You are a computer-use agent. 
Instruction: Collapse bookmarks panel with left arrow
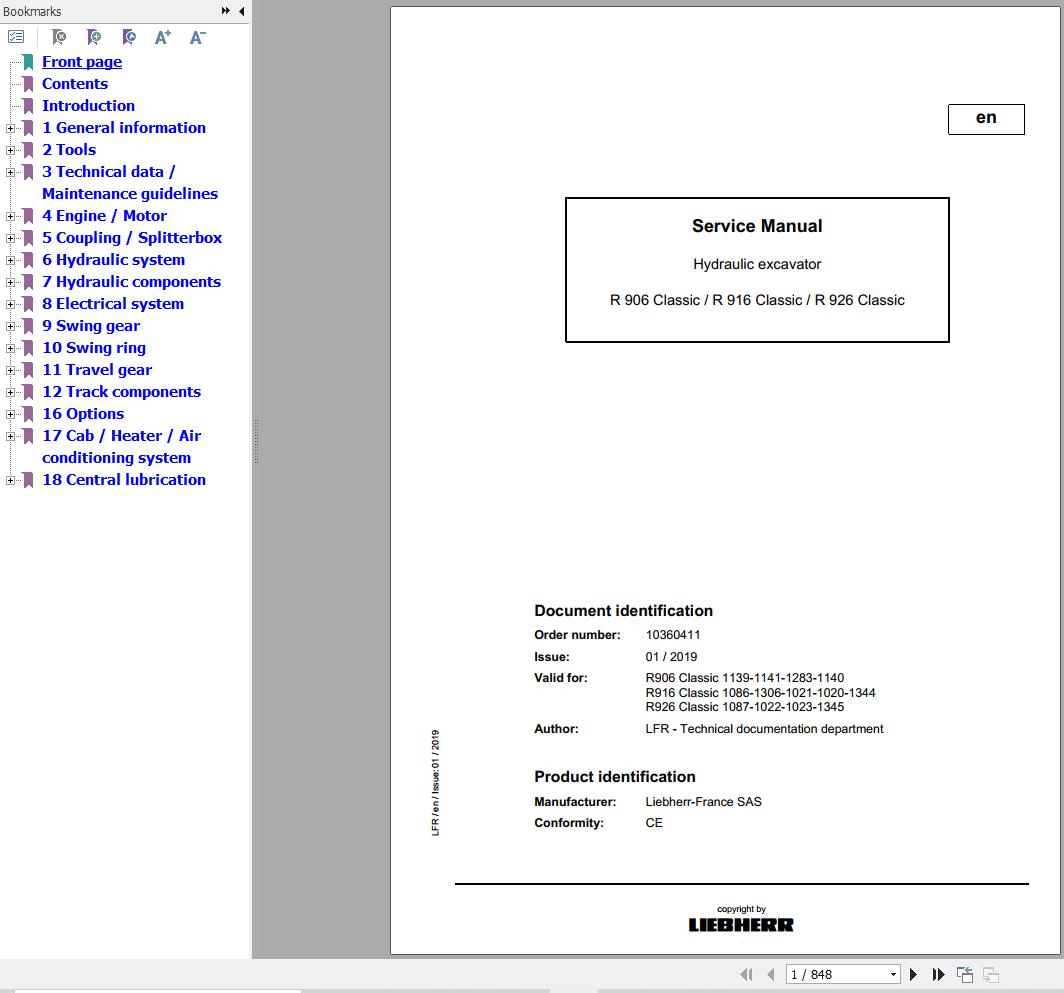tap(242, 11)
